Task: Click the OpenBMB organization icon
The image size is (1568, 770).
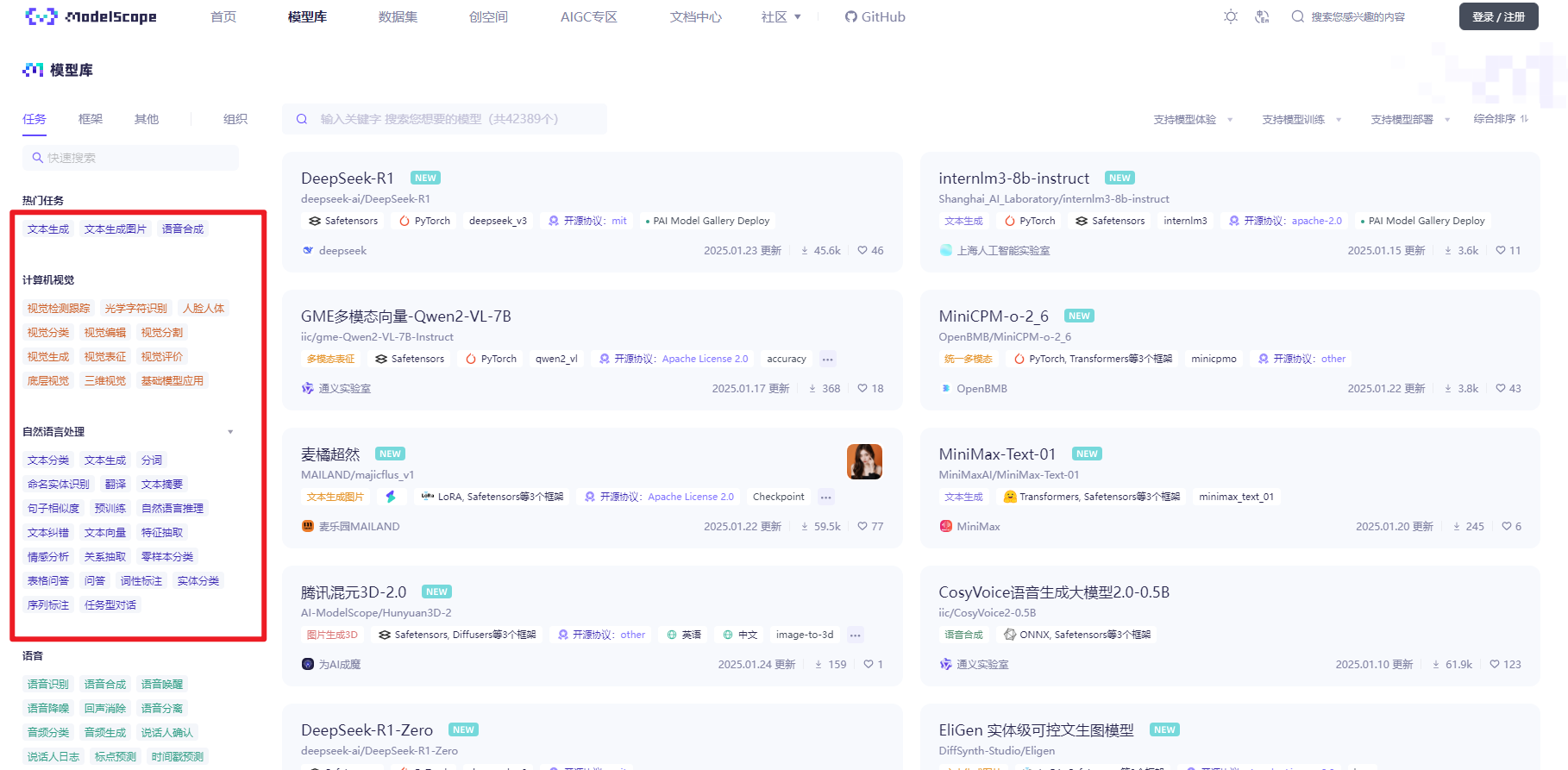Action: 945,389
